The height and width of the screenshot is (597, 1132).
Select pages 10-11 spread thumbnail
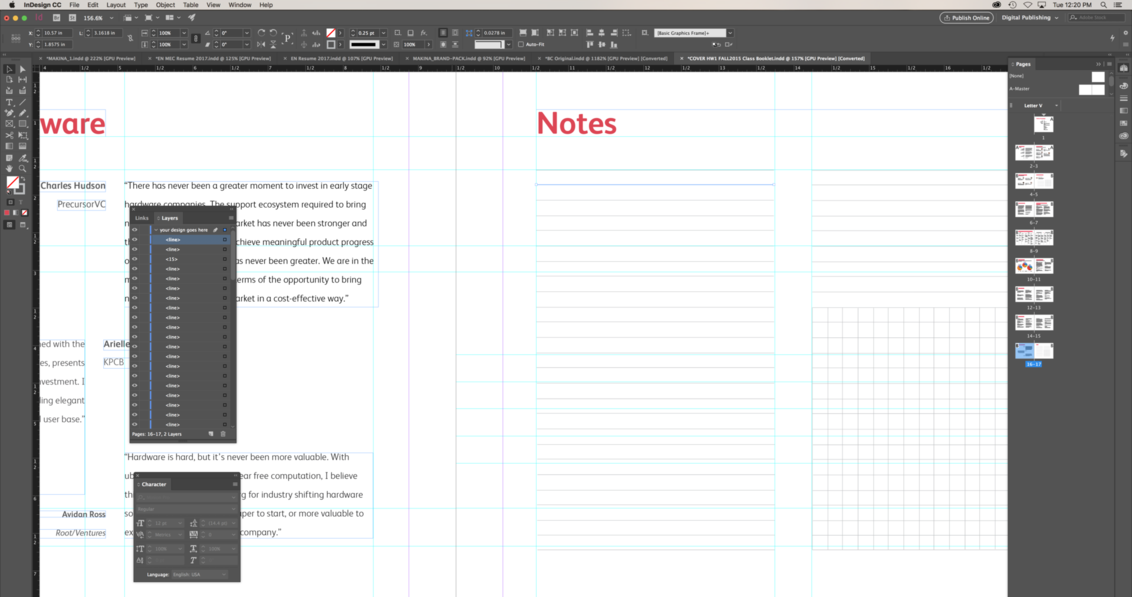pos(1034,266)
